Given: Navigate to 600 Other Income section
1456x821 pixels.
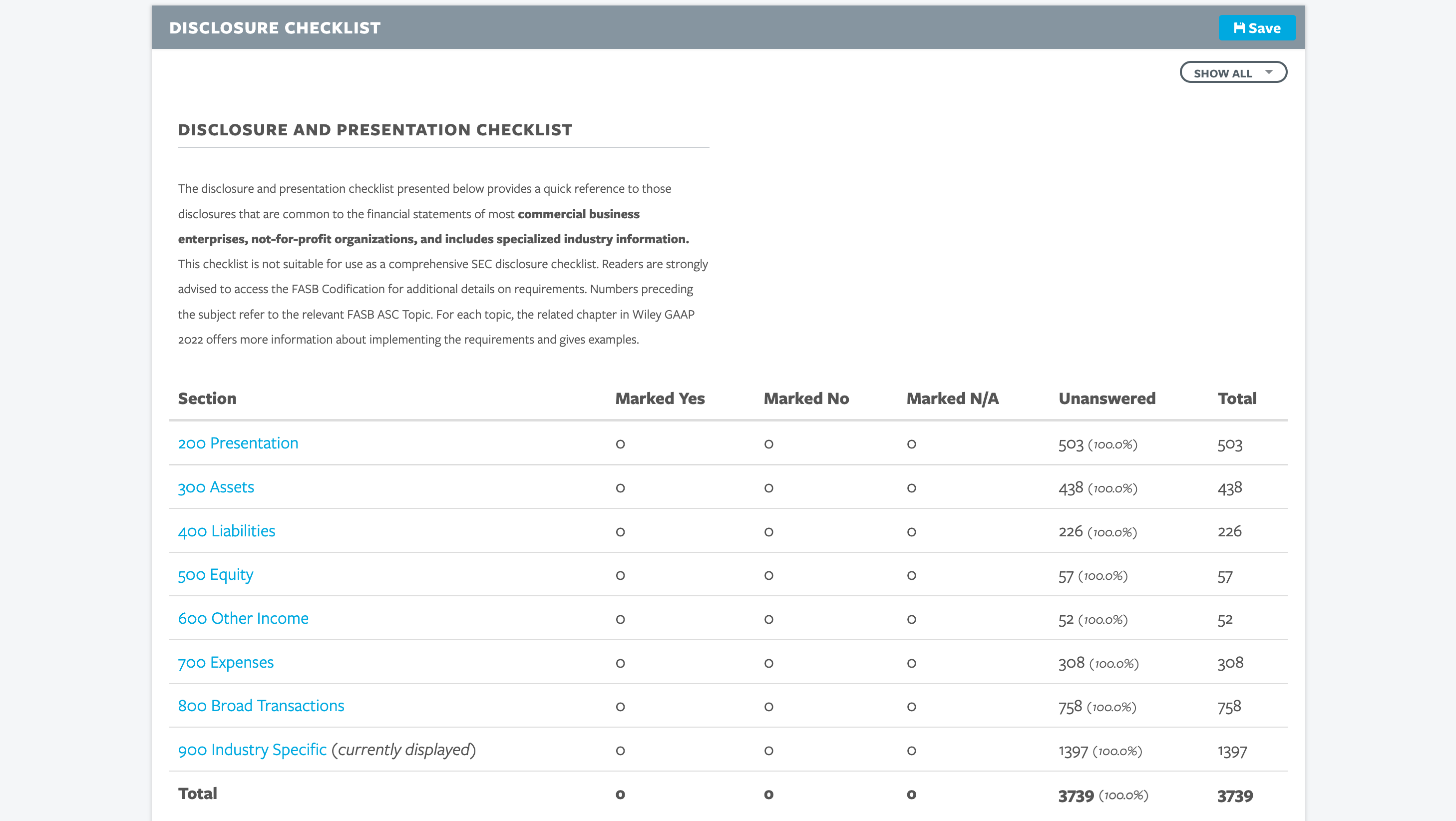Looking at the screenshot, I should coord(243,618).
